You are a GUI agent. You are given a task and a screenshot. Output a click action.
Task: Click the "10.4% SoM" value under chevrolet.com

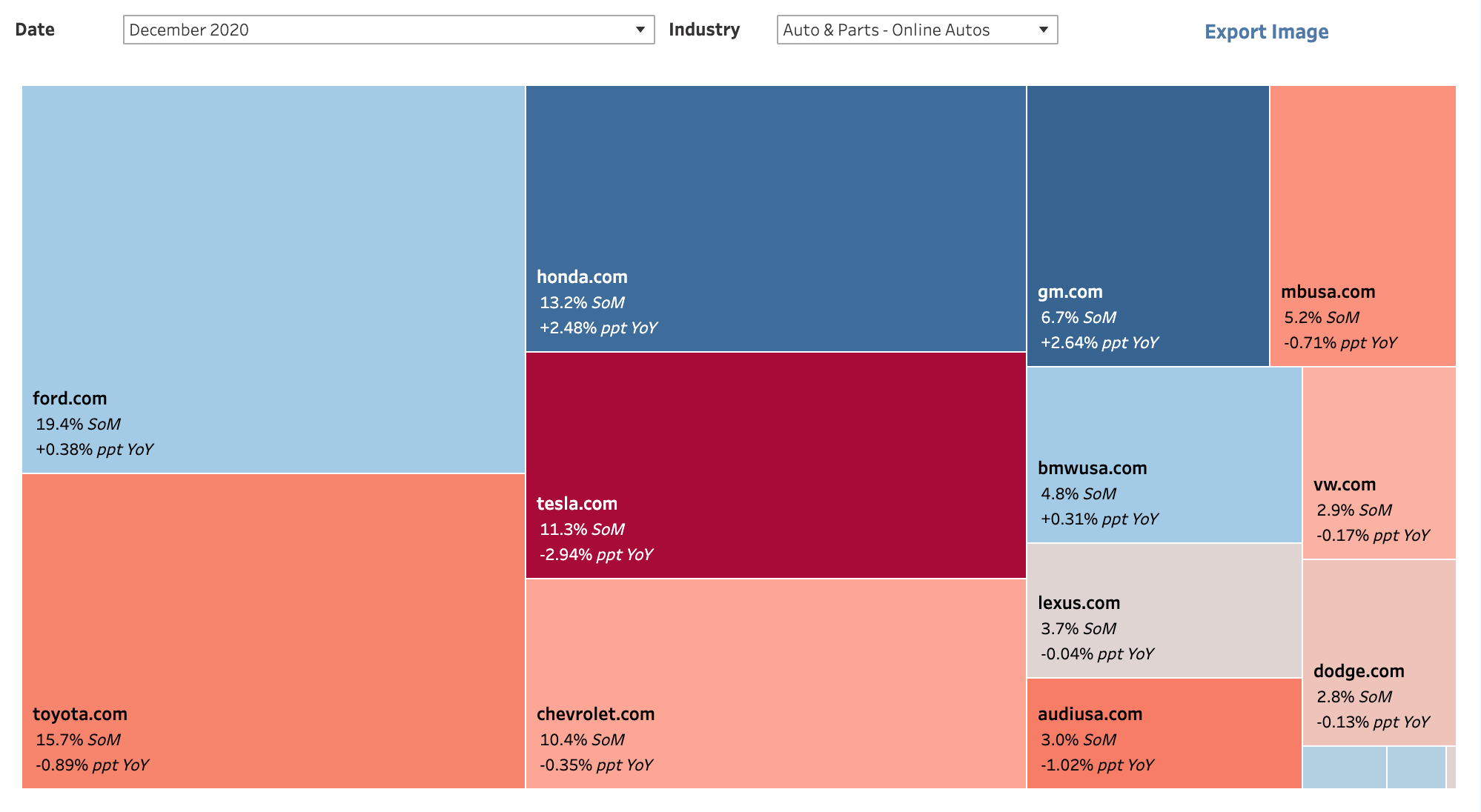coord(582,739)
